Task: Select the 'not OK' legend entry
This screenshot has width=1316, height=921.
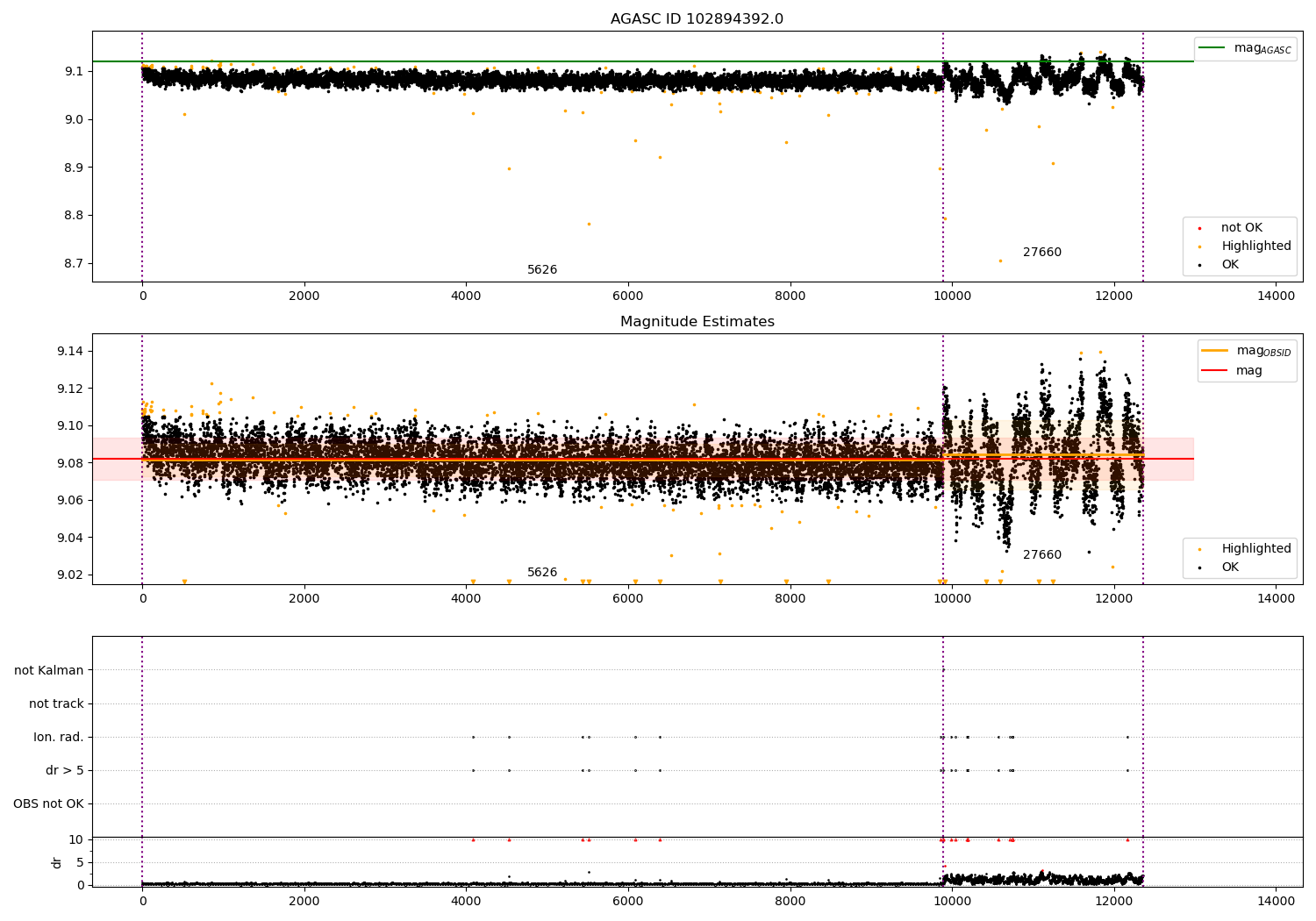Action: [x=1241, y=228]
